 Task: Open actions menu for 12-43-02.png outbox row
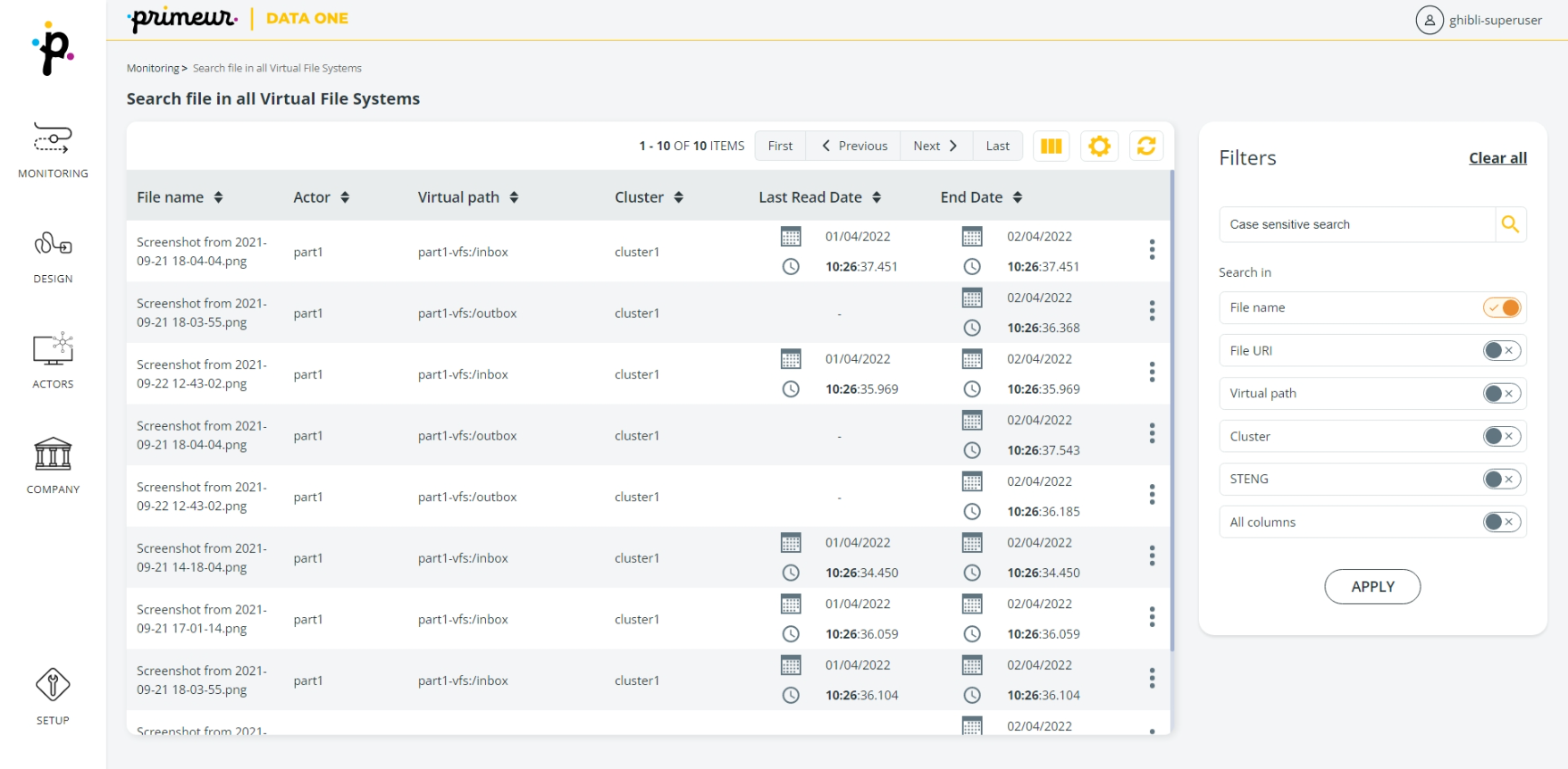point(1152,495)
